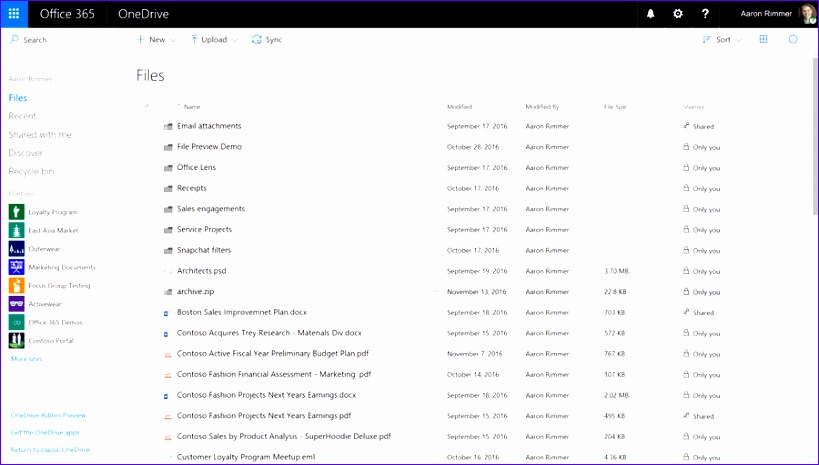Open Contoso Sales by Product Analysis pdf
The height and width of the screenshot is (465, 819).
(284, 436)
